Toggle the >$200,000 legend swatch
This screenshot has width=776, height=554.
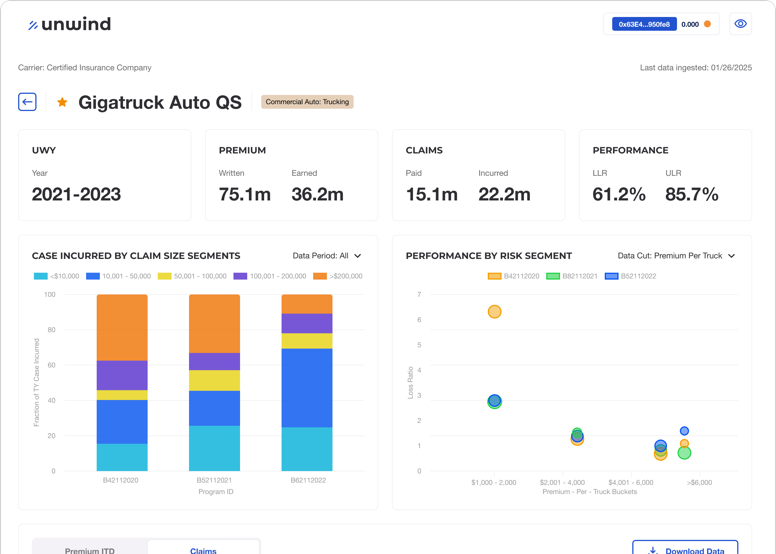pyautogui.click(x=320, y=276)
